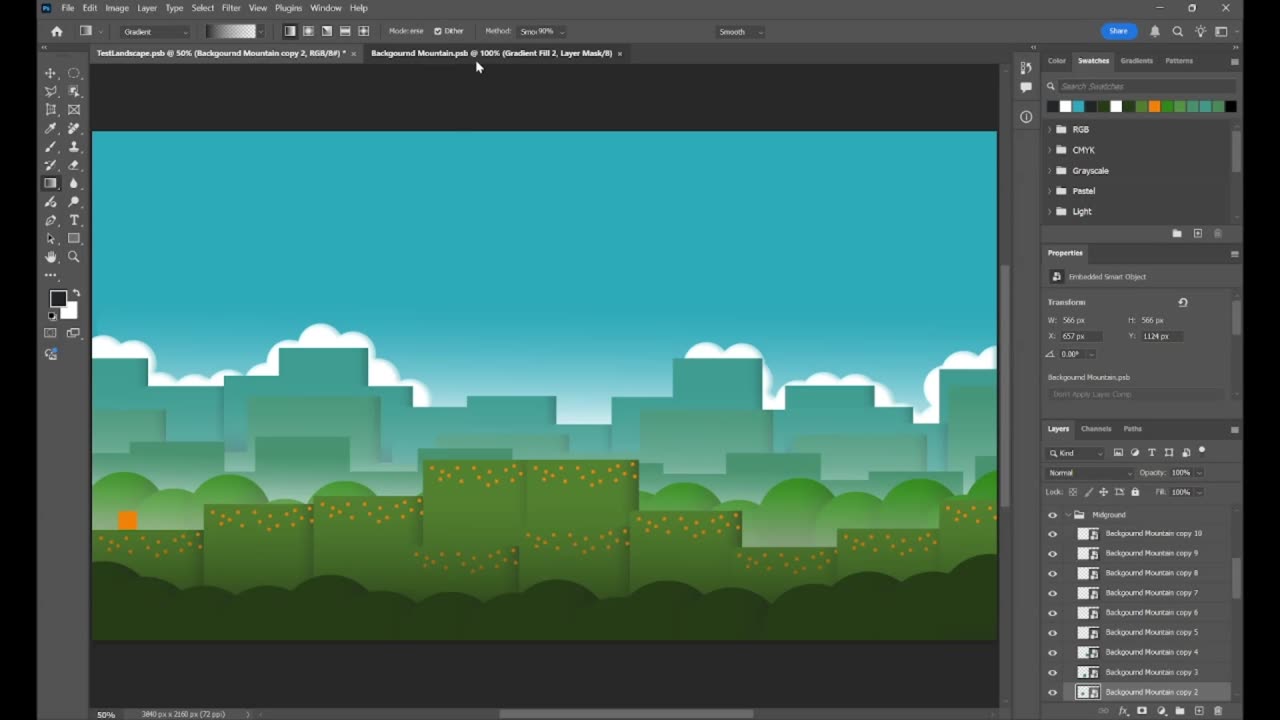
Task: Select the Pen tool
Action: pos(51,220)
